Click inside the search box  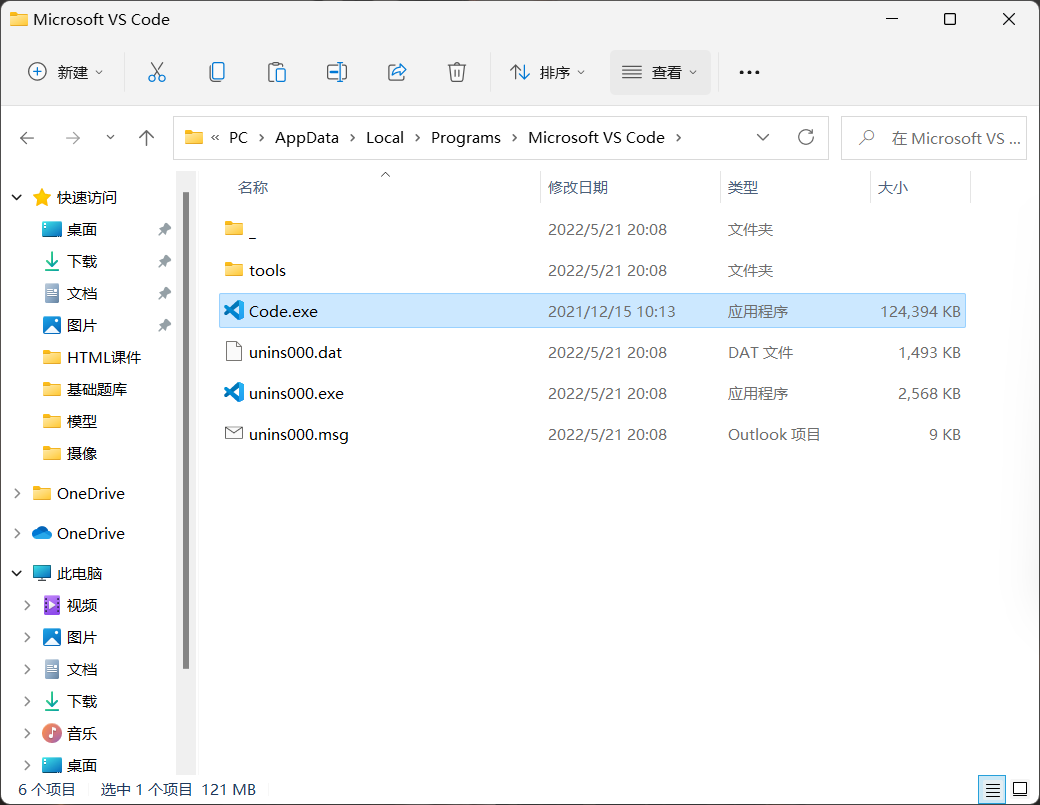click(940, 137)
